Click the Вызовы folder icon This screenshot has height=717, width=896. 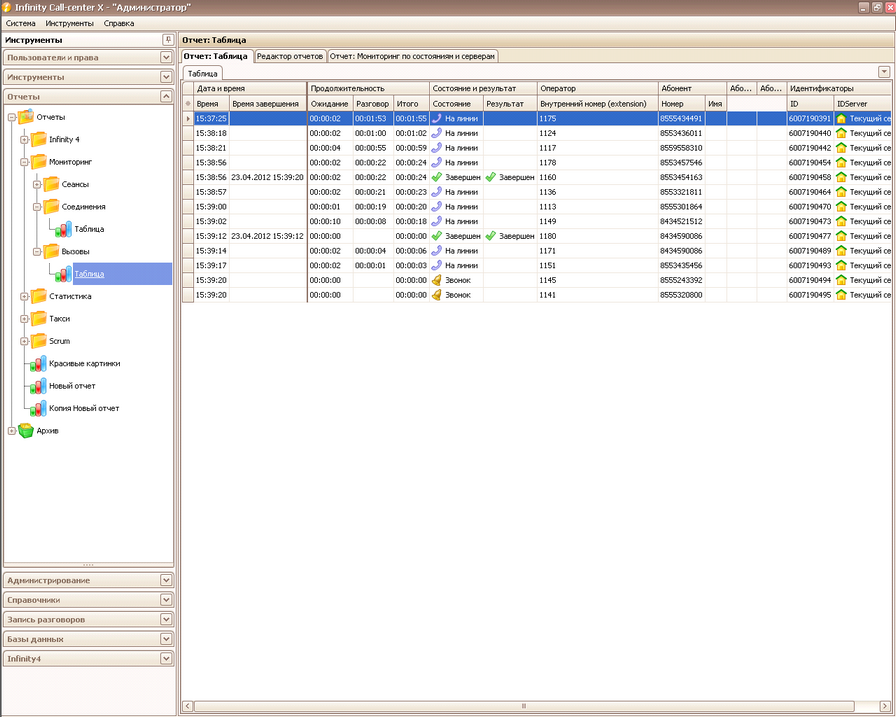pyautogui.click(x=51, y=251)
